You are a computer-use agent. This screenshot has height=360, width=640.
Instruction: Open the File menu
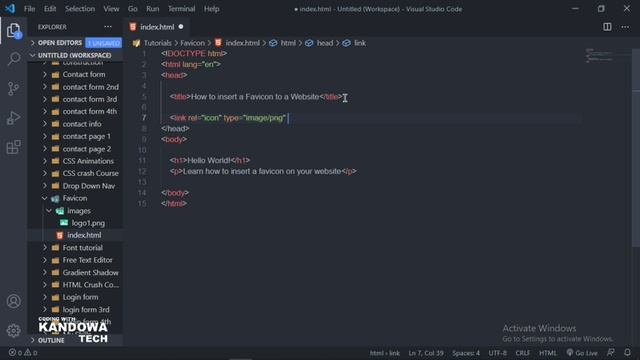(x=29, y=9)
